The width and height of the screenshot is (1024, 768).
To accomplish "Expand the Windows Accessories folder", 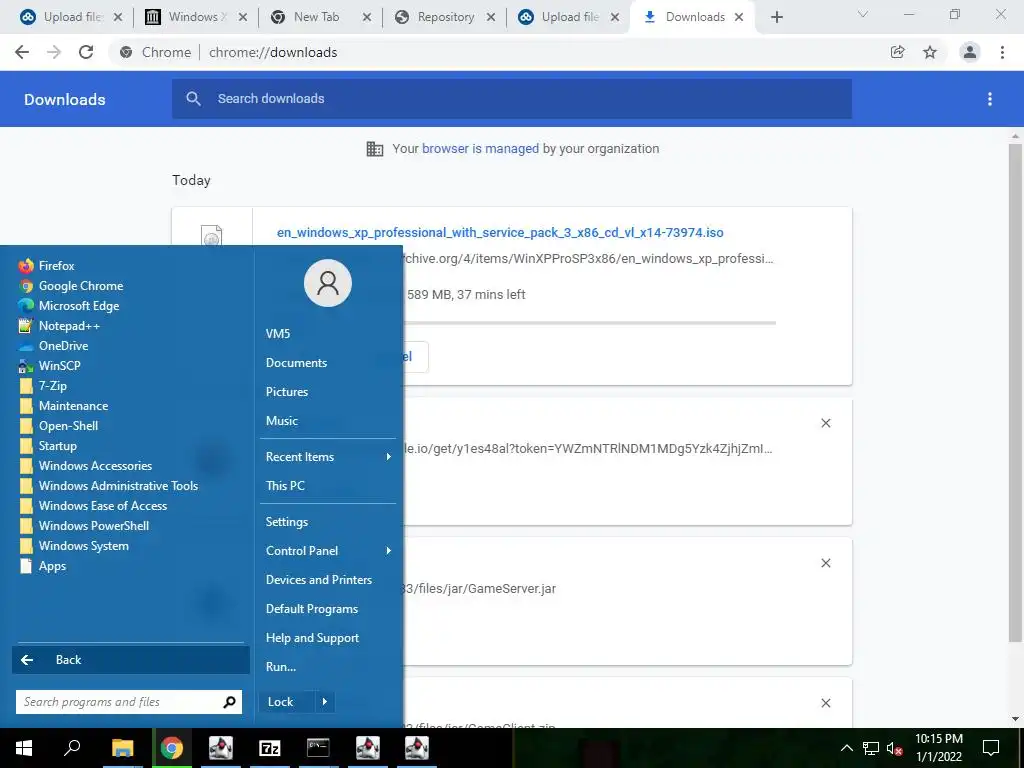I will (86, 466).
